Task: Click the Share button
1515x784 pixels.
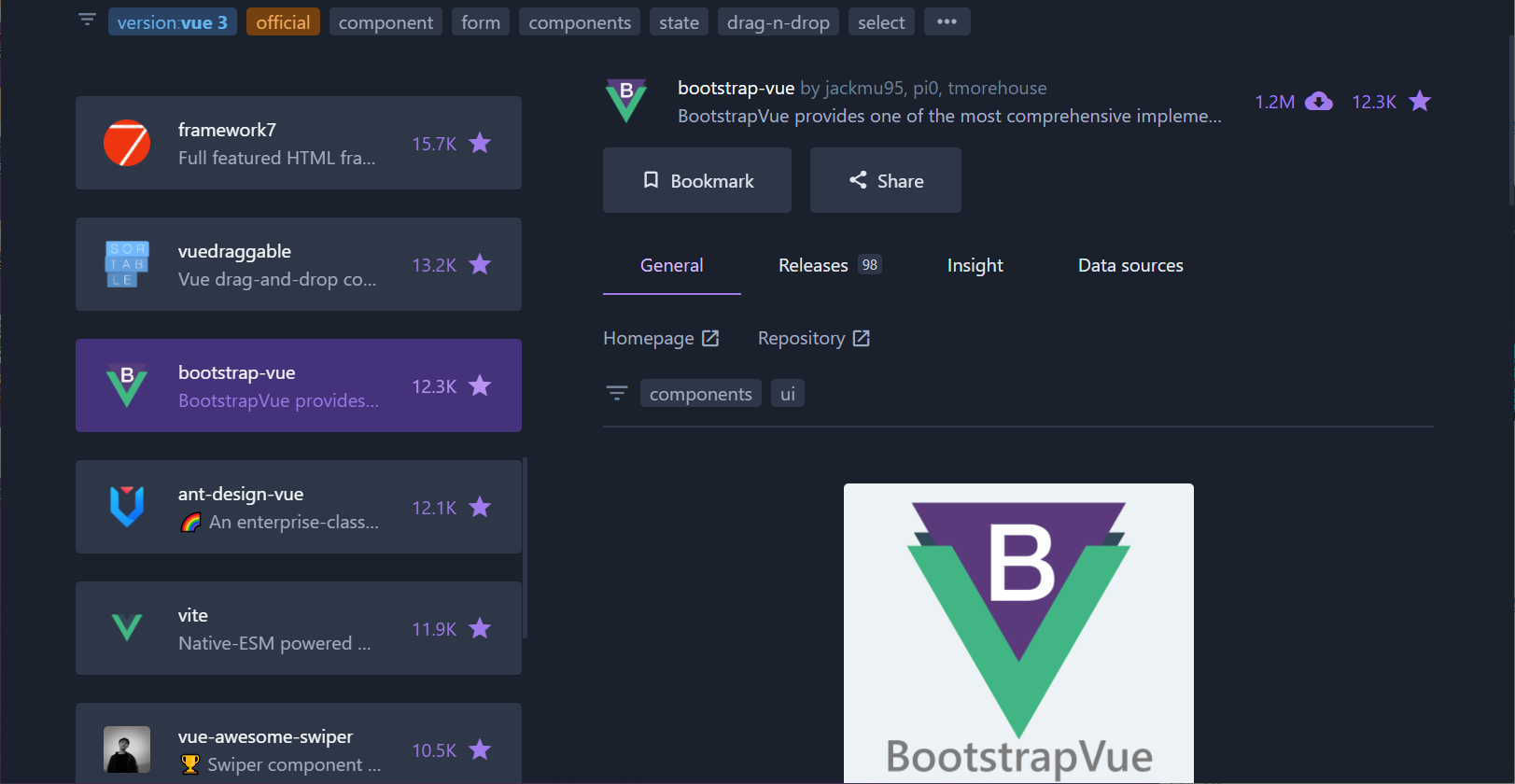Action: (886, 180)
